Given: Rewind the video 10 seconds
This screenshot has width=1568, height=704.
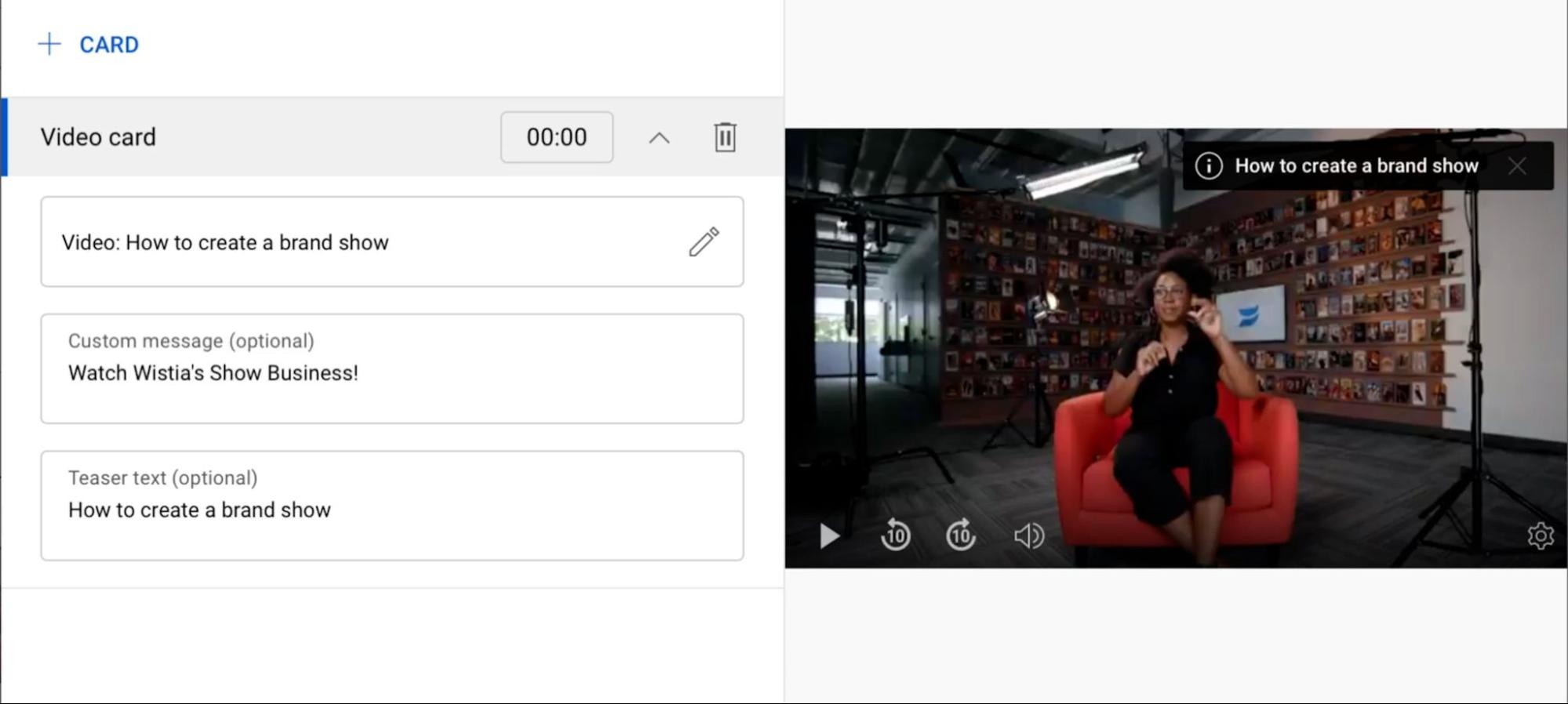Looking at the screenshot, I should [x=896, y=535].
